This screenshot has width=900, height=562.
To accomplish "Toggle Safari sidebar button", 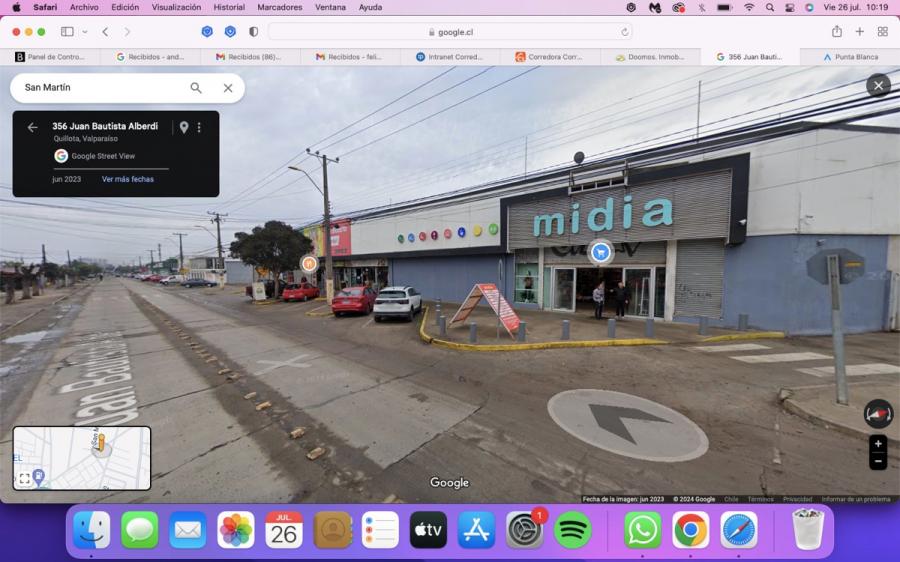I will pos(67,32).
